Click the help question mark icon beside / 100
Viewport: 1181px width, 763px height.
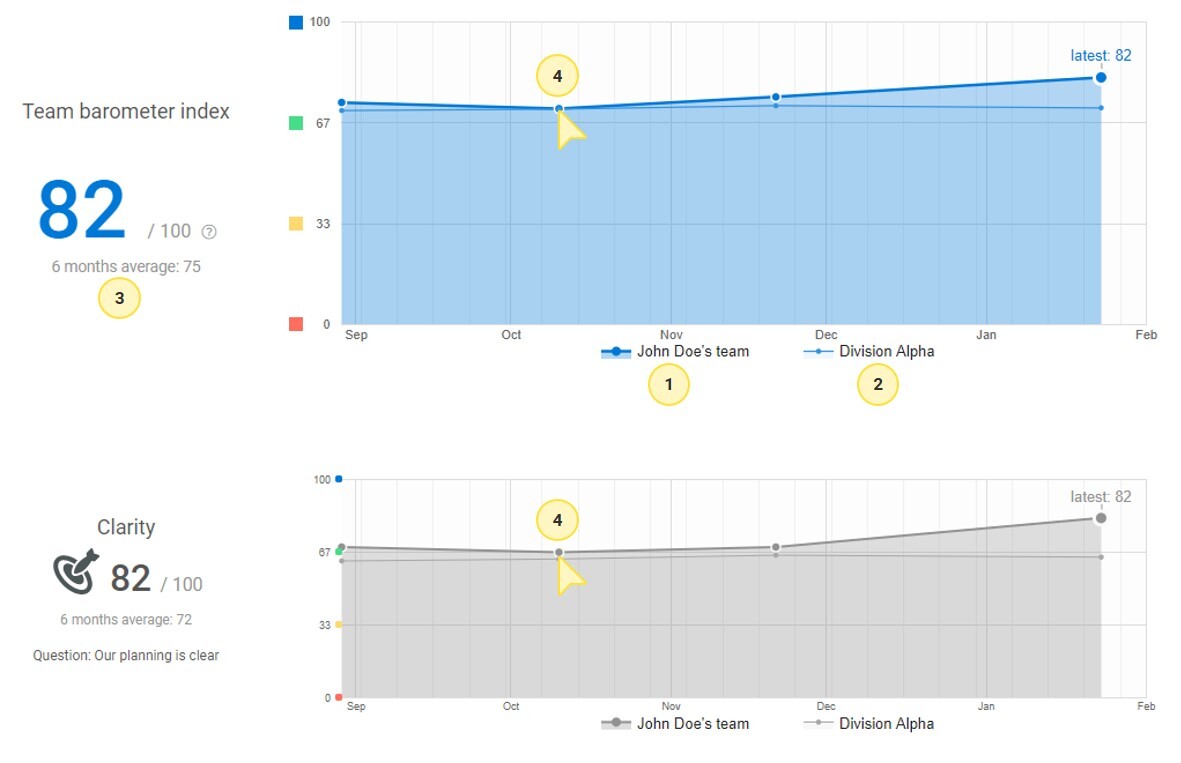pyautogui.click(x=209, y=232)
